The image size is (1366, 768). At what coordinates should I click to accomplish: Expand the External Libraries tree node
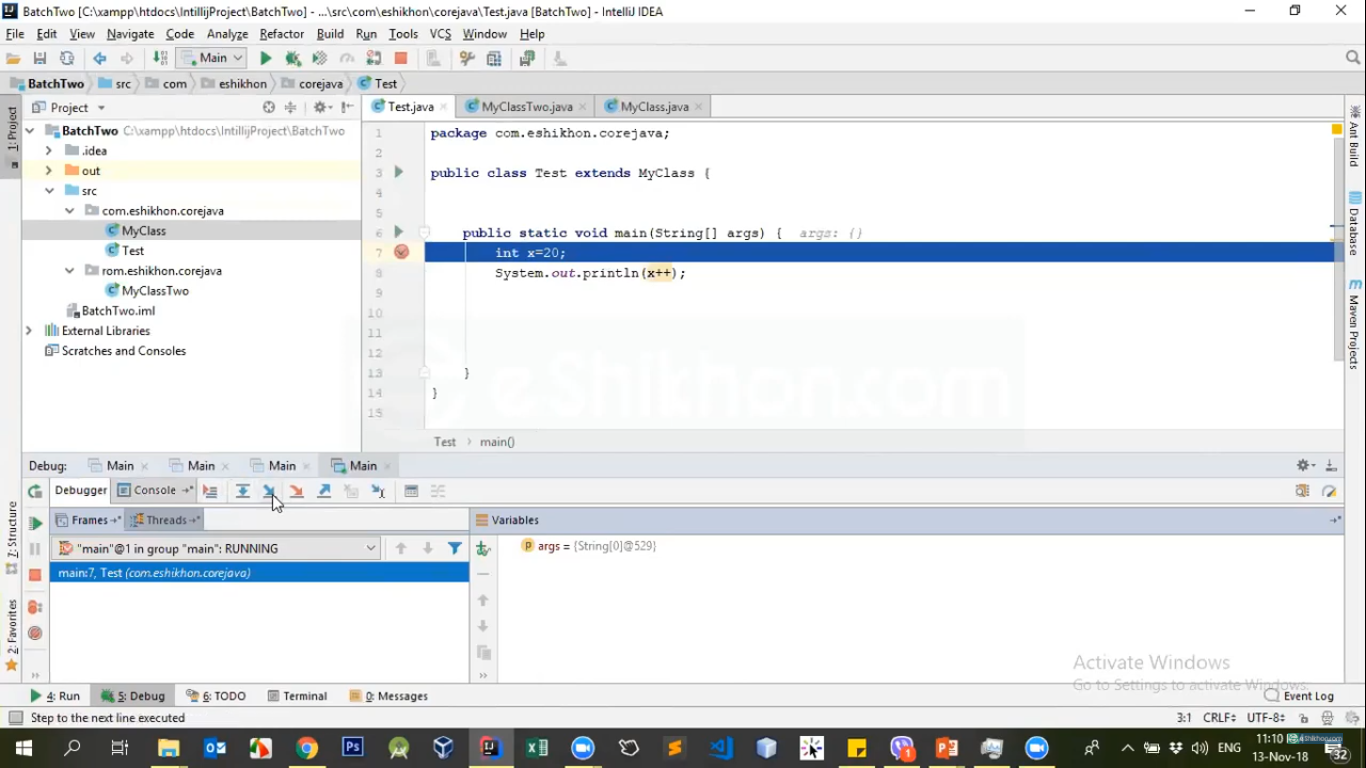tap(29, 331)
